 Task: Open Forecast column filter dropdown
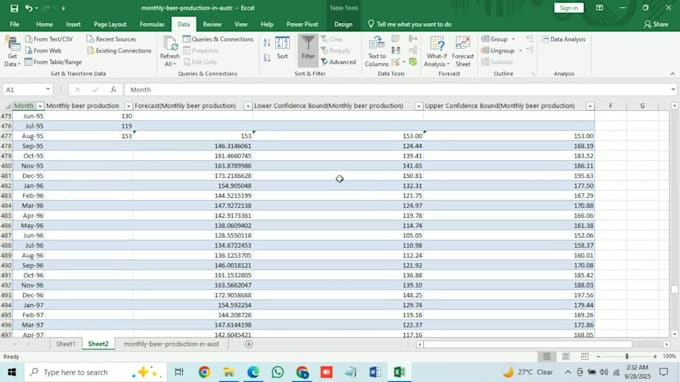248,106
